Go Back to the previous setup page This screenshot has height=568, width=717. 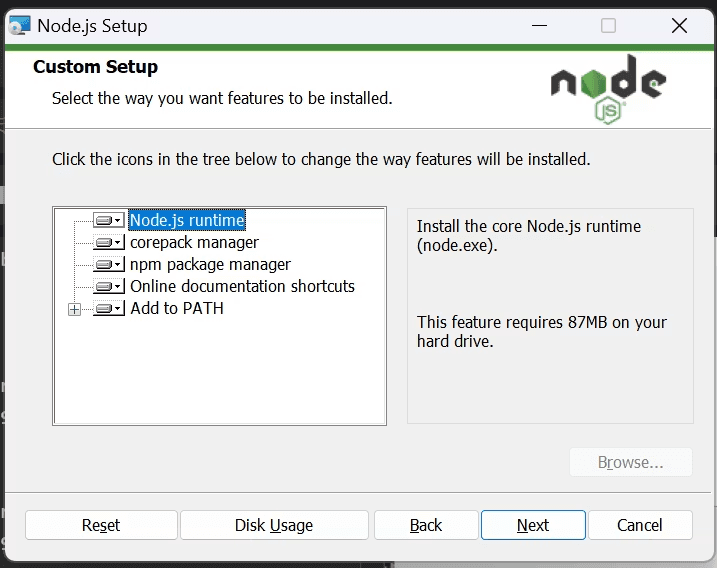point(426,525)
